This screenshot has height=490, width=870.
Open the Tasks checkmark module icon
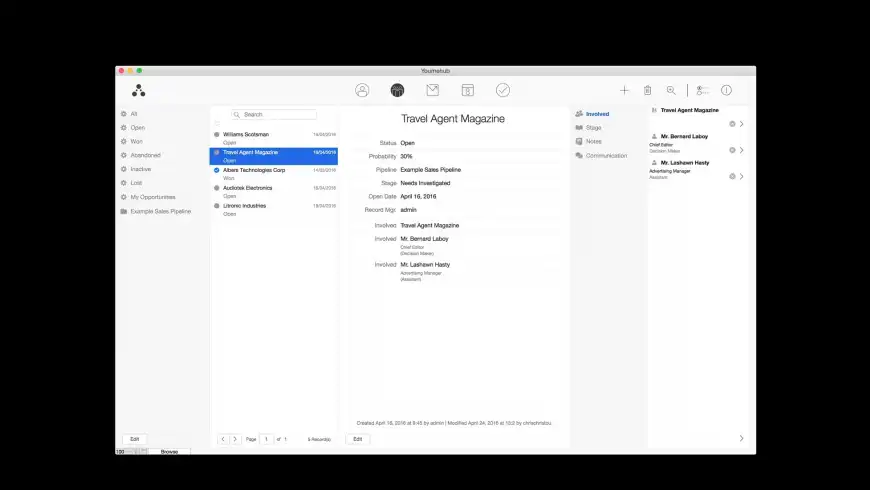click(503, 90)
